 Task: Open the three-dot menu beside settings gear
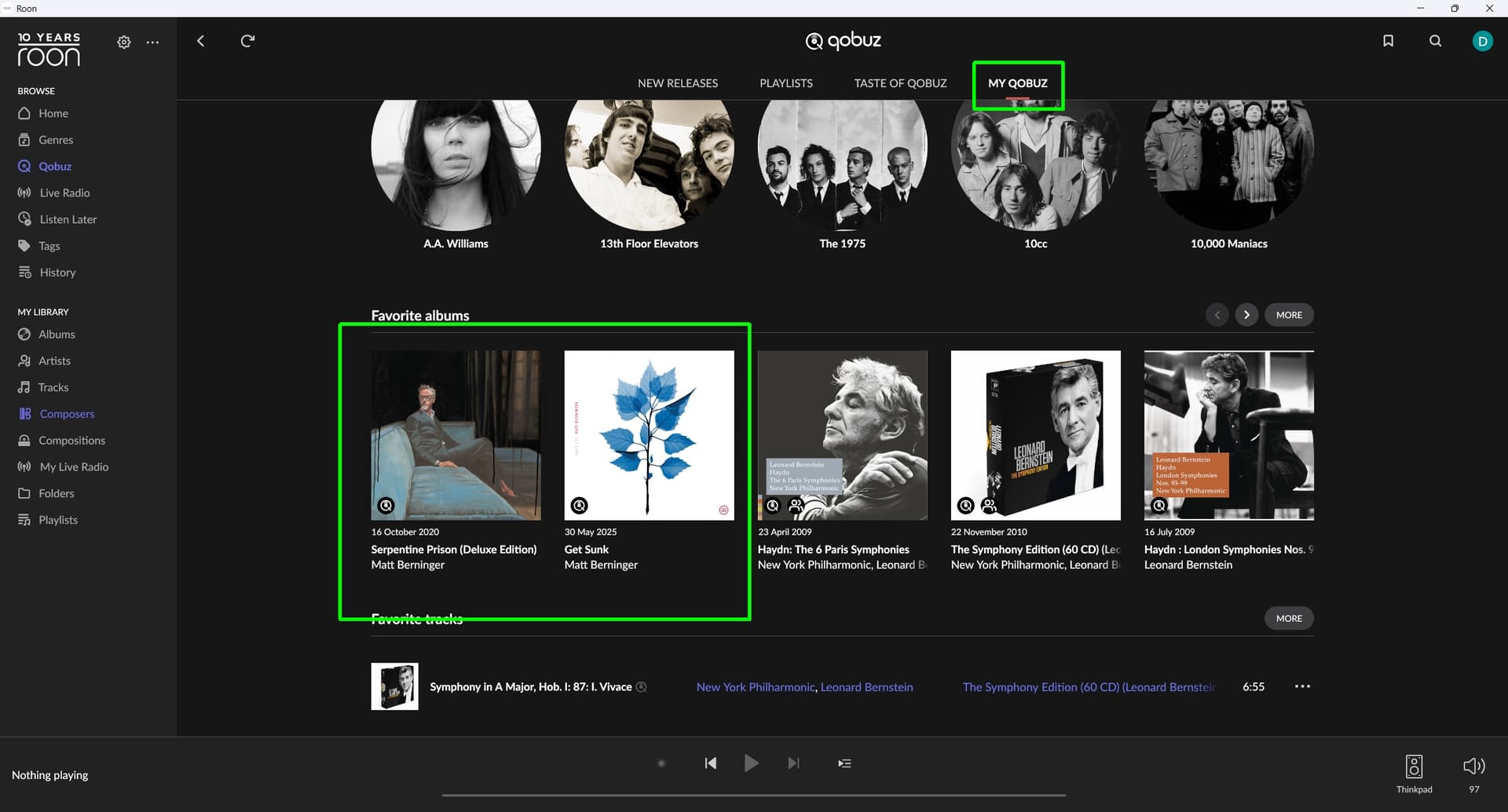(152, 42)
